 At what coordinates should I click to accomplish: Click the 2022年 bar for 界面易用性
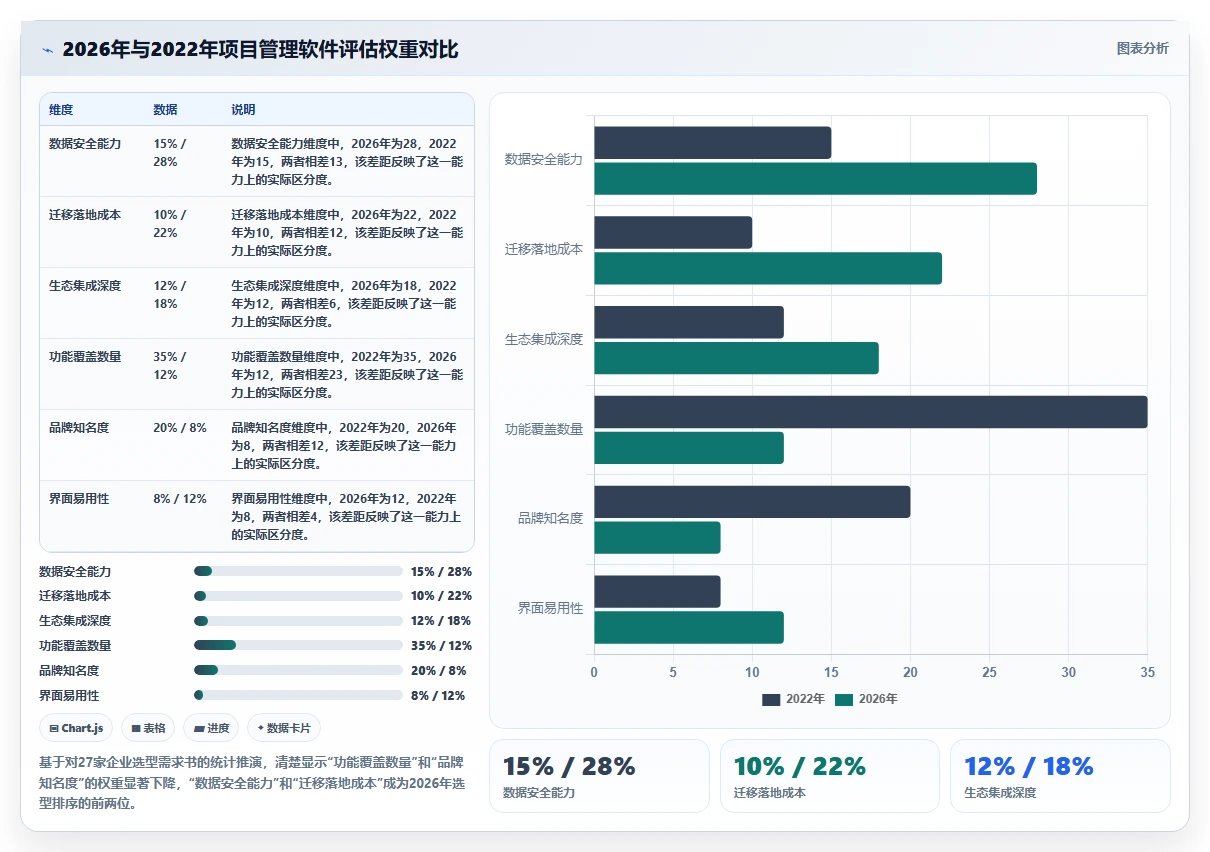[657, 592]
